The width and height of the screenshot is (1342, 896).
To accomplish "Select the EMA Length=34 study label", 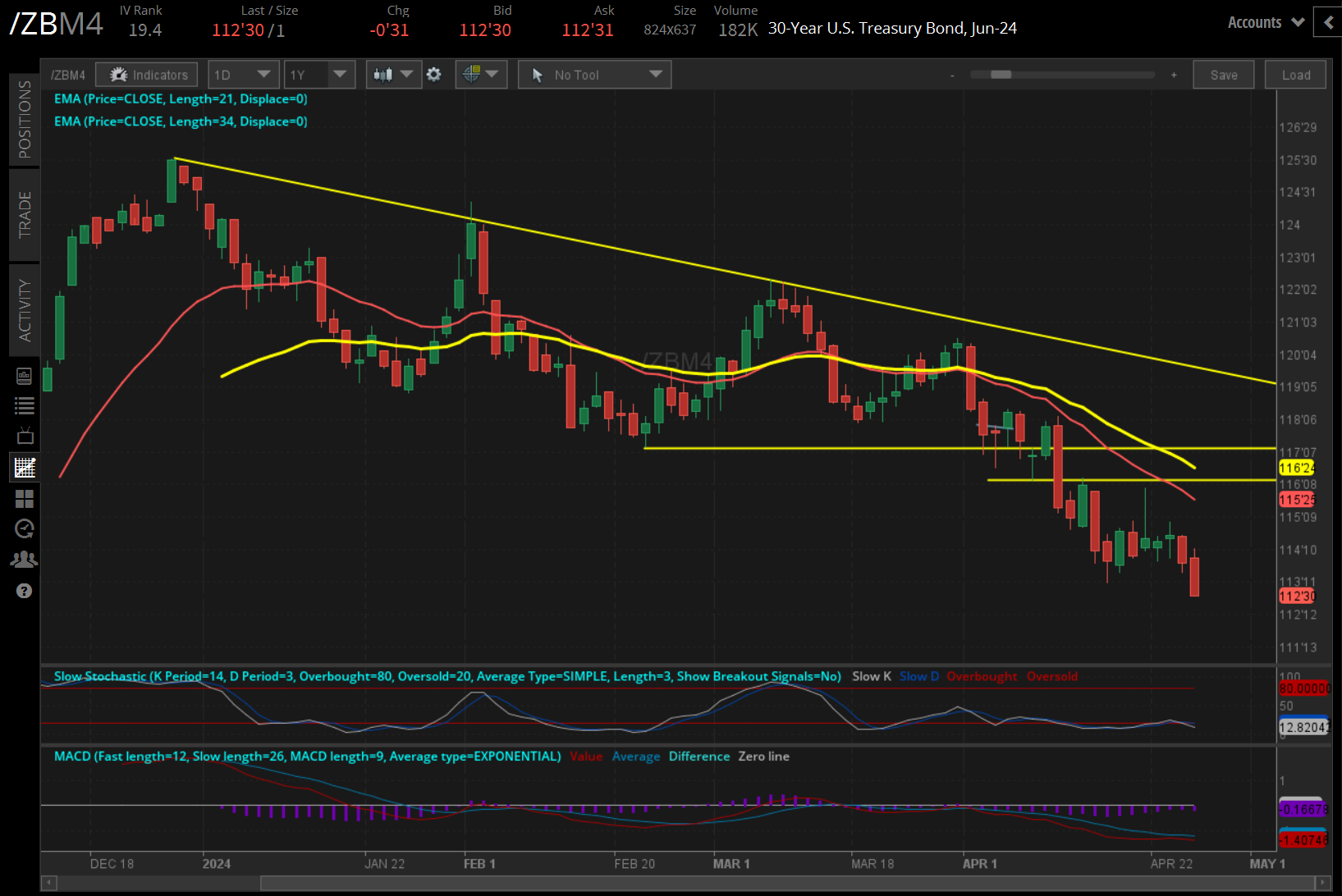I will [x=181, y=121].
